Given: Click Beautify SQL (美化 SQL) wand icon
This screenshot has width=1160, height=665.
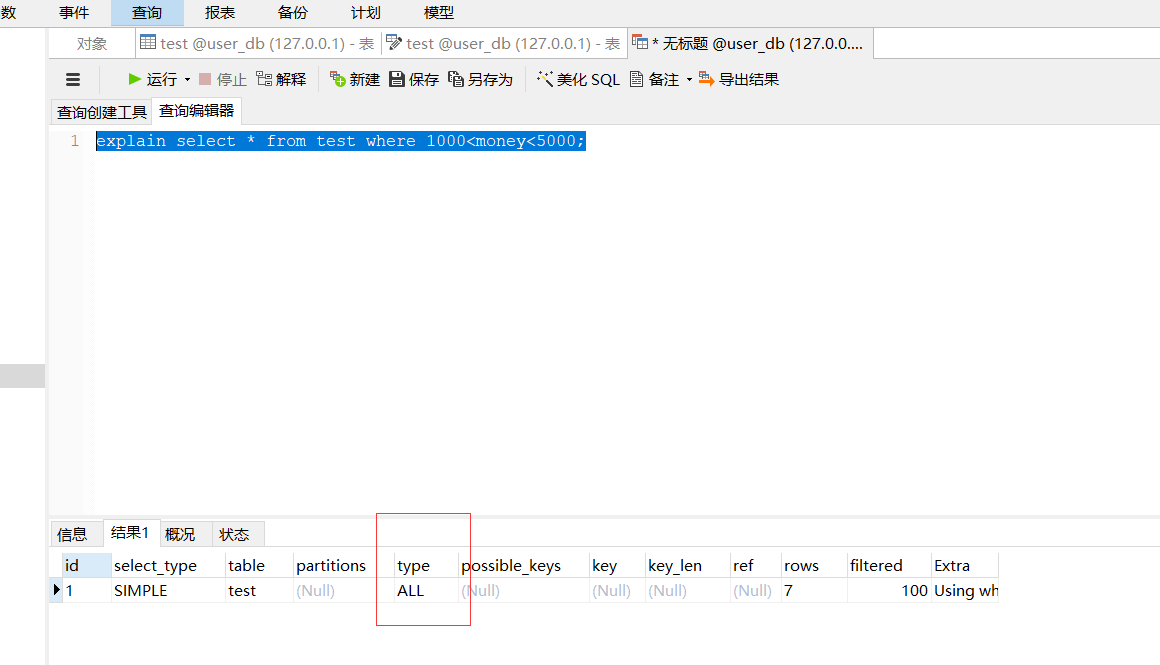Looking at the screenshot, I should (544, 79).
